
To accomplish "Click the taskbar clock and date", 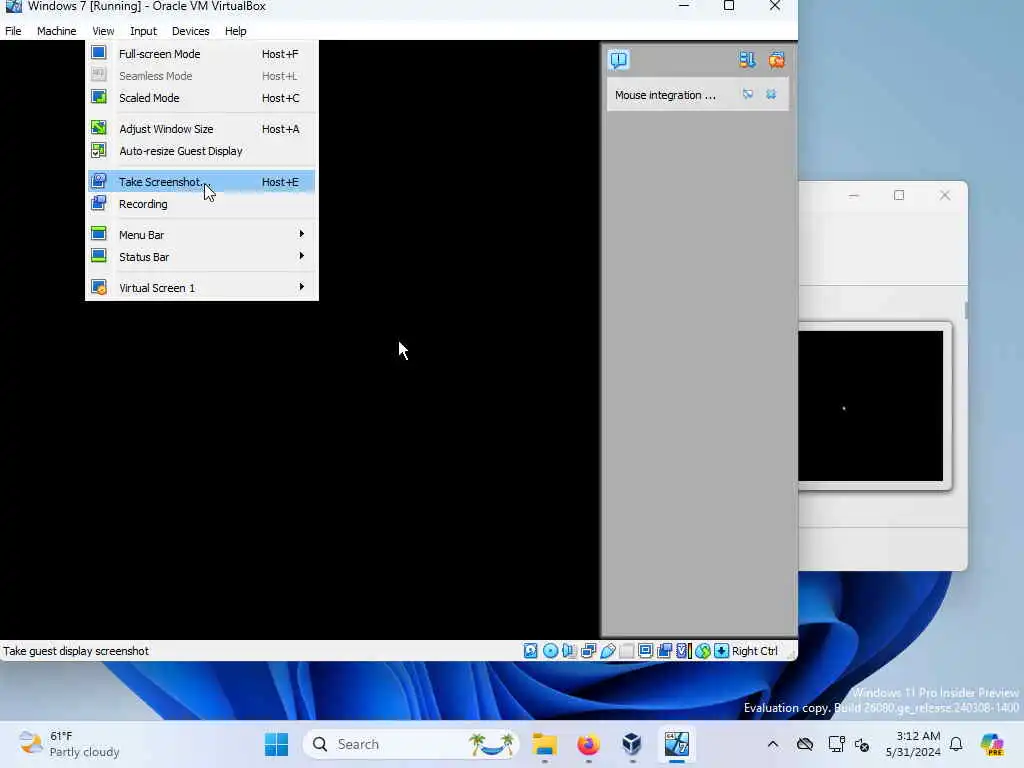I will click(913, 744).
